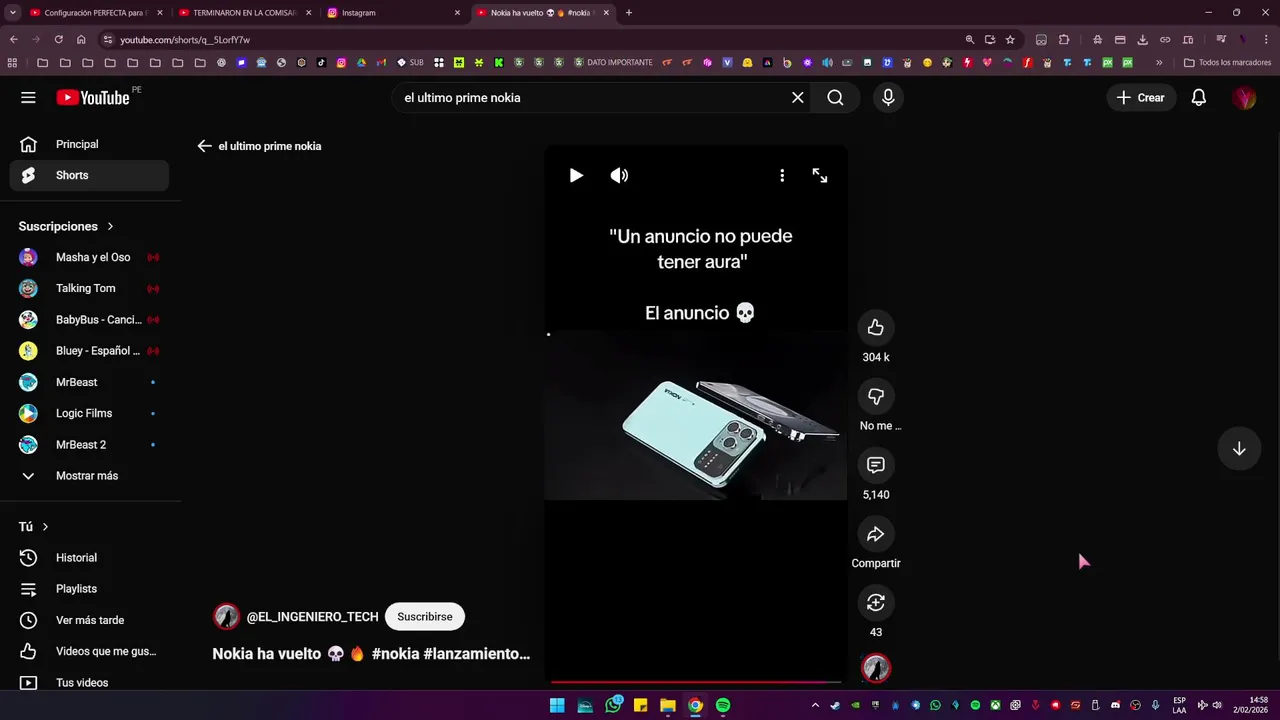Image resolution: width=1280 pixels, height=720 pixels.
Task: Open the Short's three-dot options menu
Action: (x=782, y=175)
